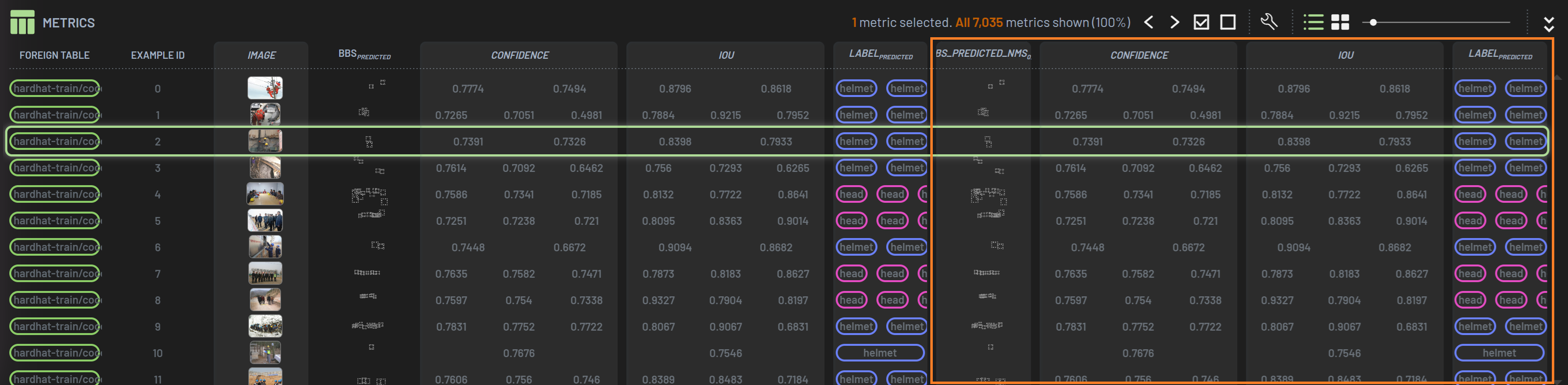Click the select-all checked box icon
The image size is (1568, 385).
click(x=1201, y=23)
